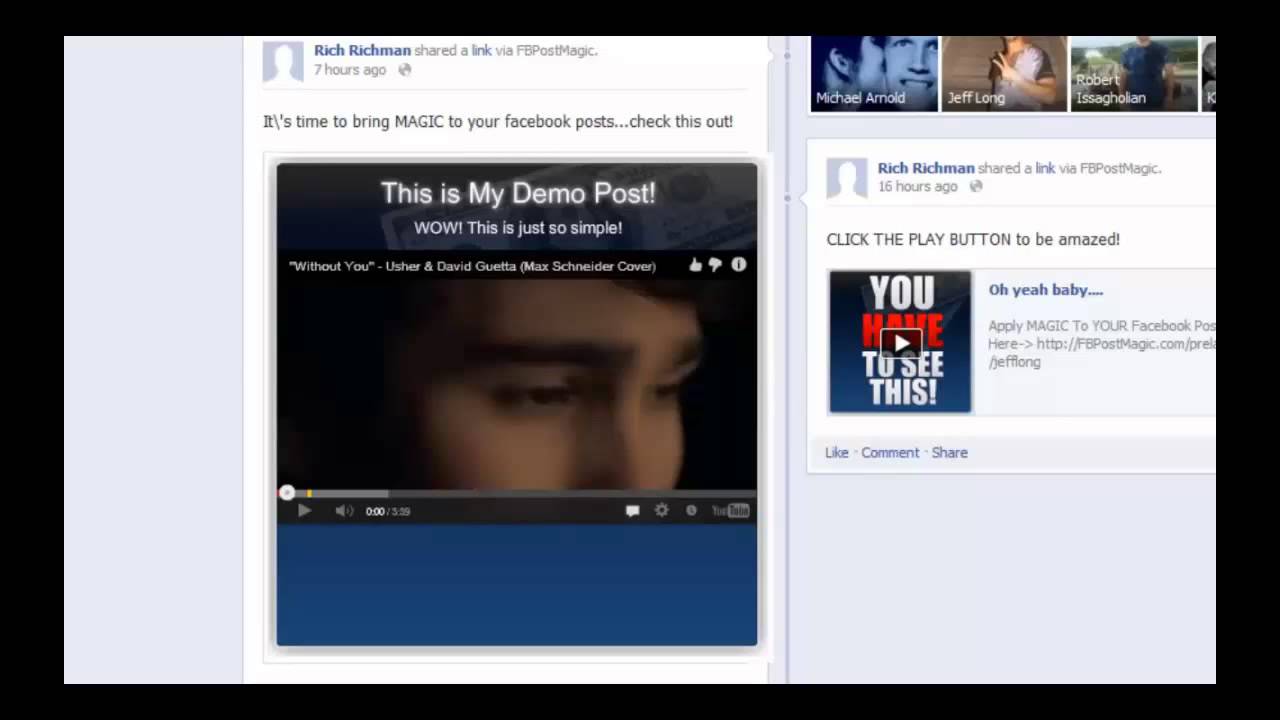
Task: Click video title 'Without You' link
Action: (472, 266)
